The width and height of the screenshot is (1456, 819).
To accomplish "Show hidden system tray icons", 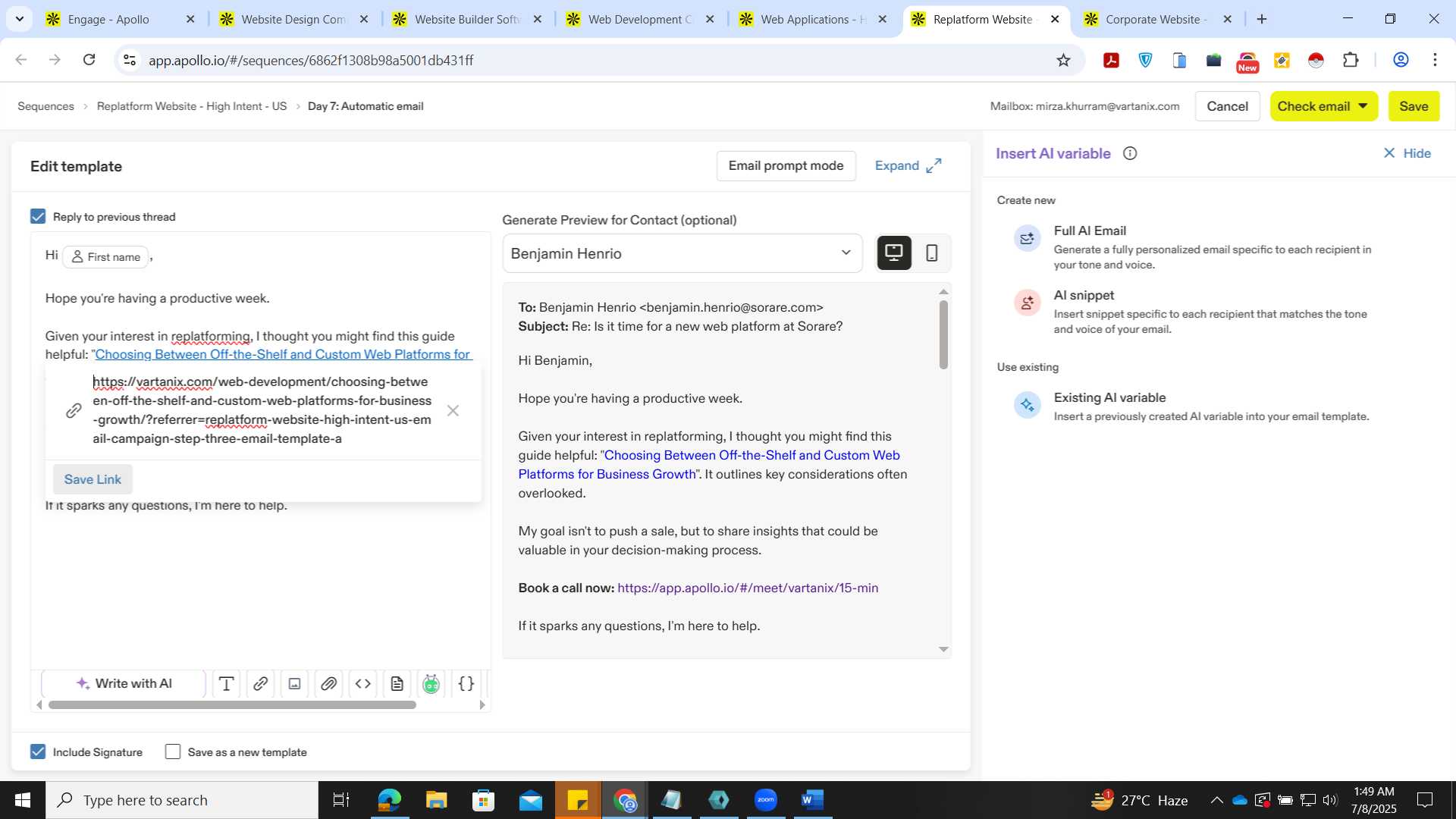I will (x=1216, y=800).
